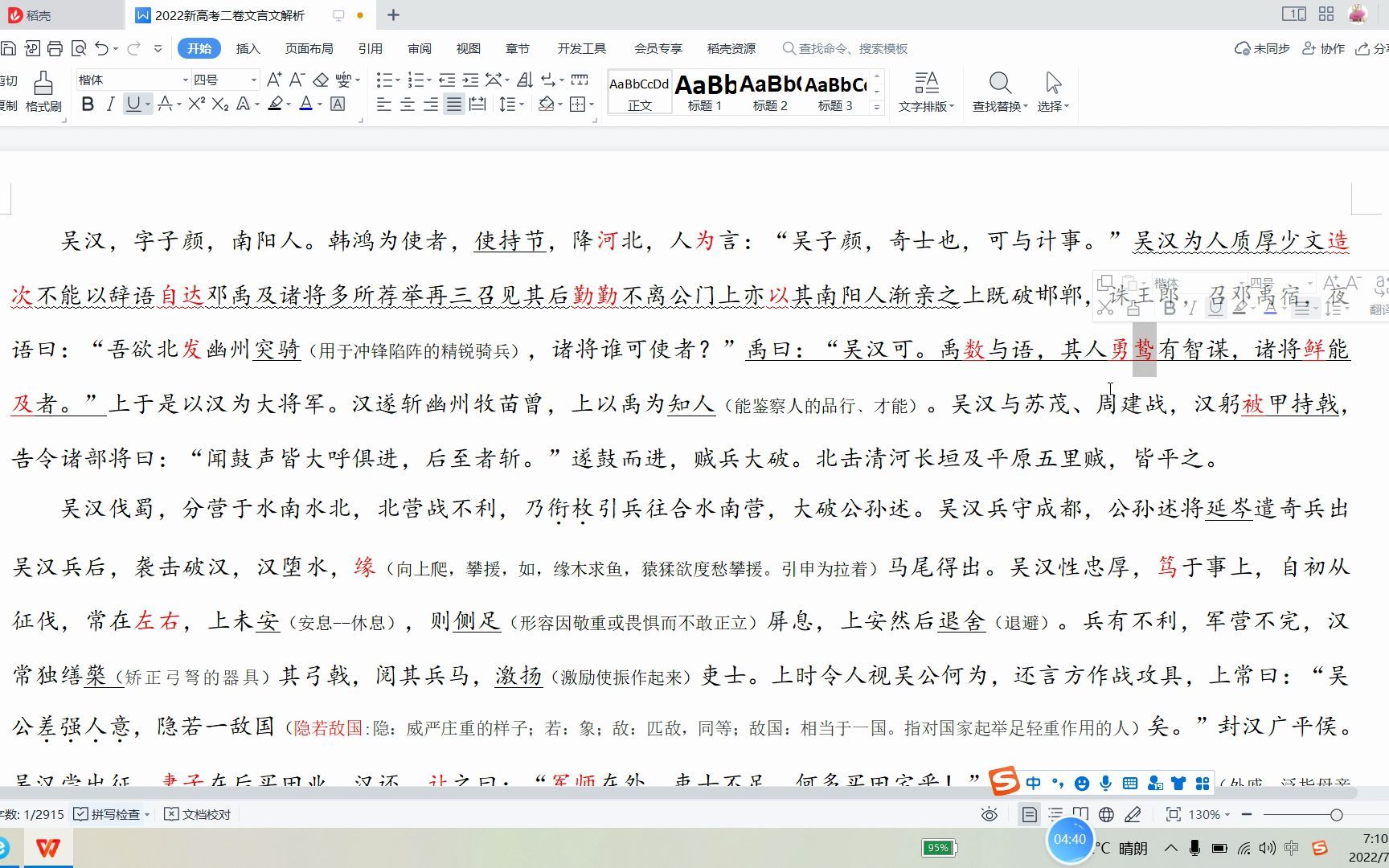Viewport: 1389px width, 868px height.
Task: Expand the line spacing dropdown
Action: point(522,104)
